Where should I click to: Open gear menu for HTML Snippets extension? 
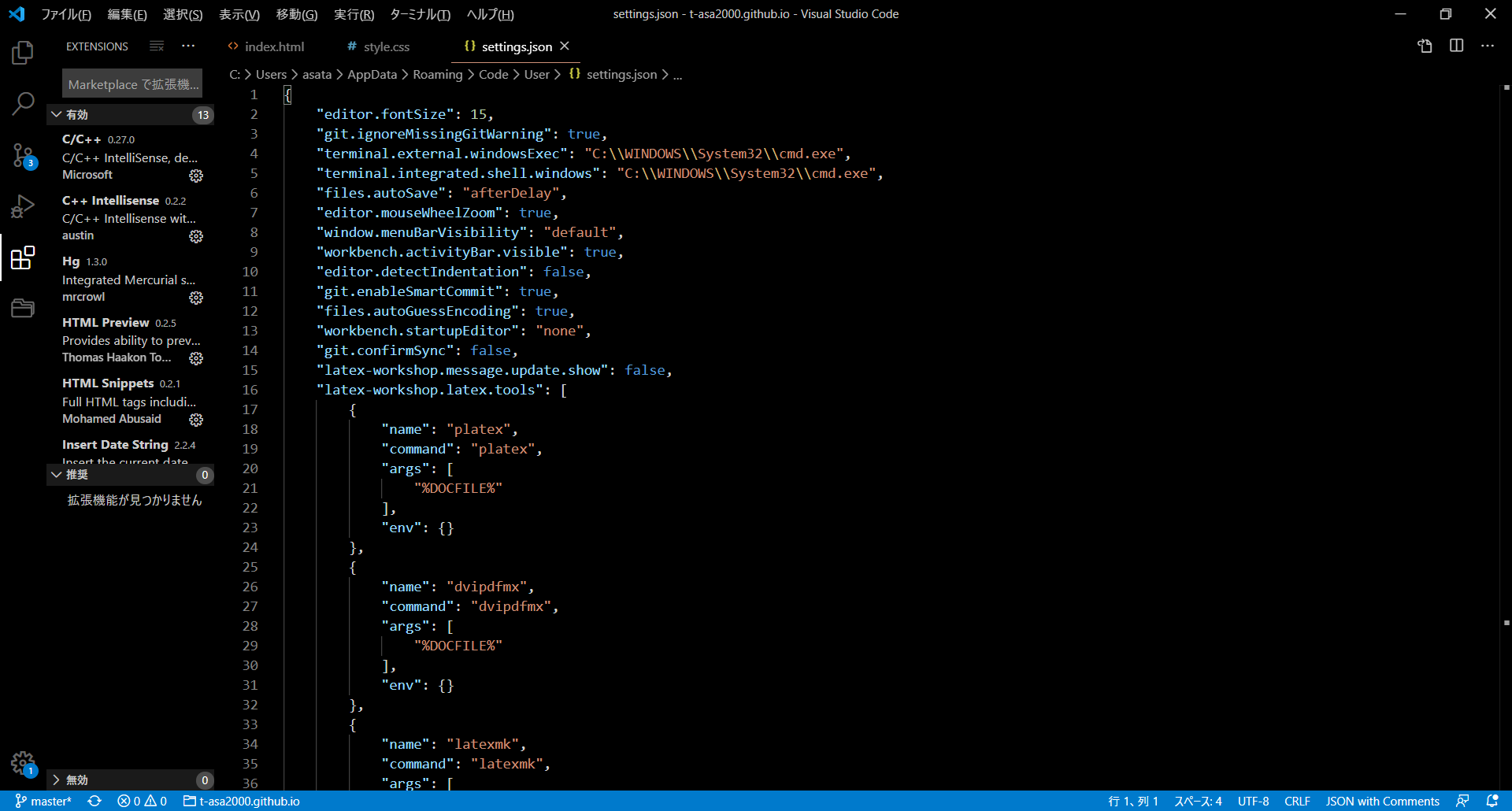196,420
